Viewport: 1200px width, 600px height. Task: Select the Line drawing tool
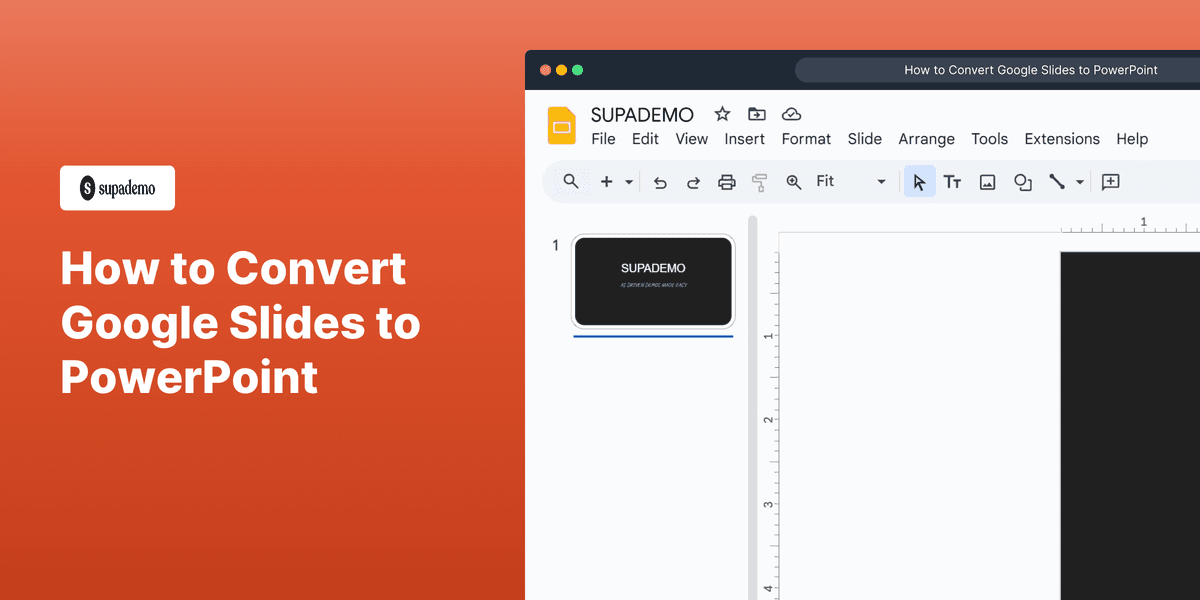tap(1057, 182)
